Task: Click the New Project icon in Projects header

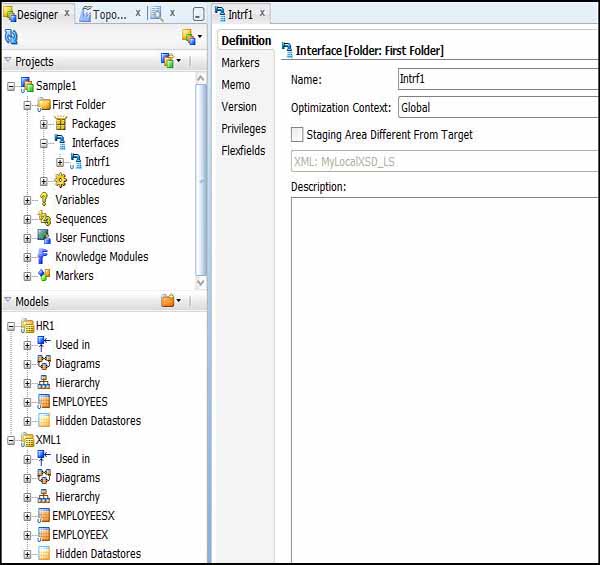Action: point(170,61)
